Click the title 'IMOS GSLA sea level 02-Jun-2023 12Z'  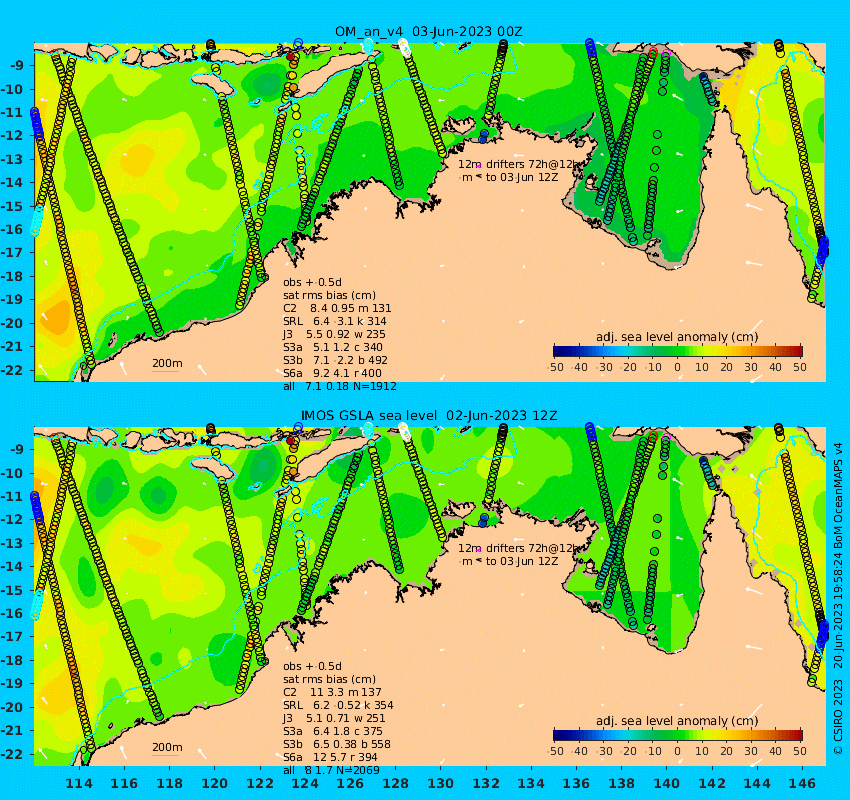[x=429, y=416]
